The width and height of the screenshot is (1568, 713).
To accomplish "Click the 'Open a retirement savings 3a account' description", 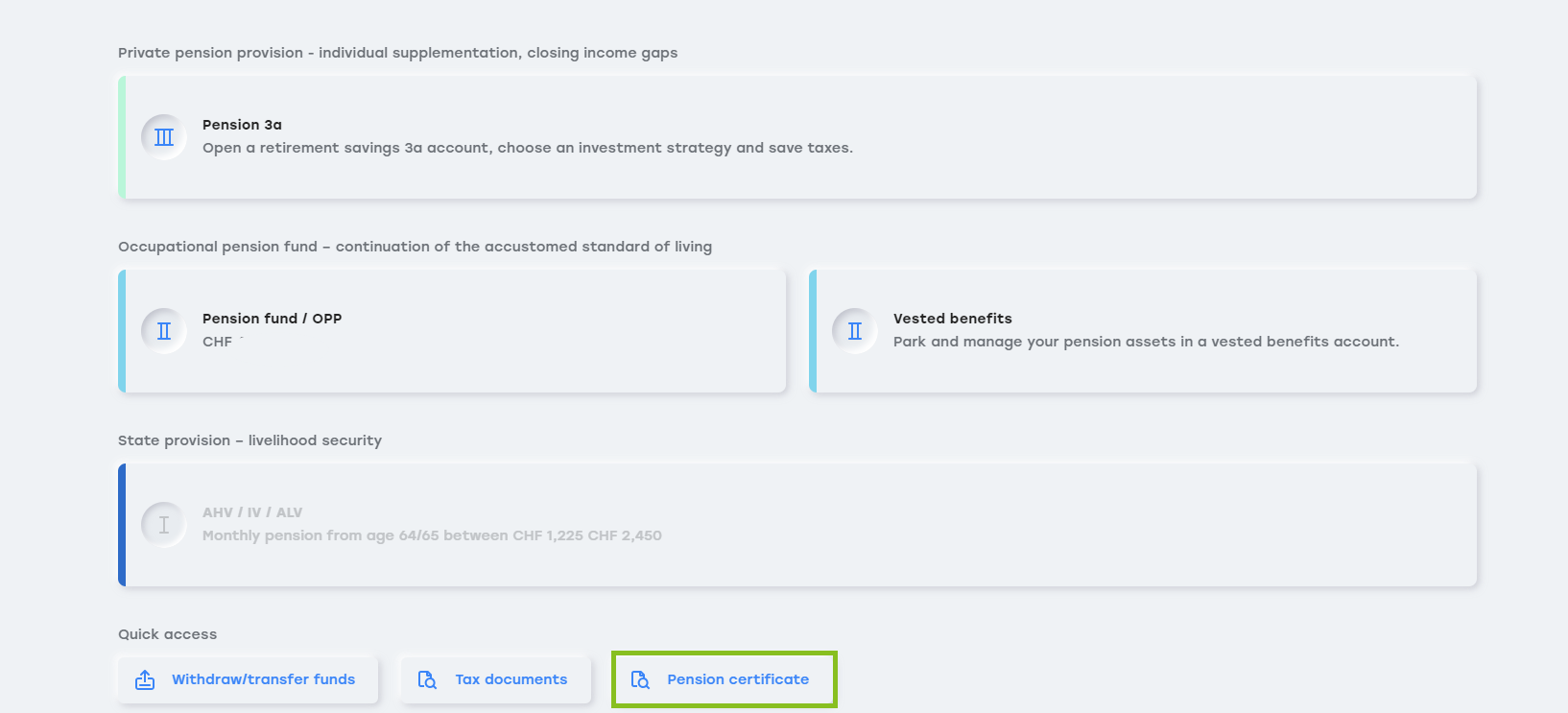I will pos(527,148).
